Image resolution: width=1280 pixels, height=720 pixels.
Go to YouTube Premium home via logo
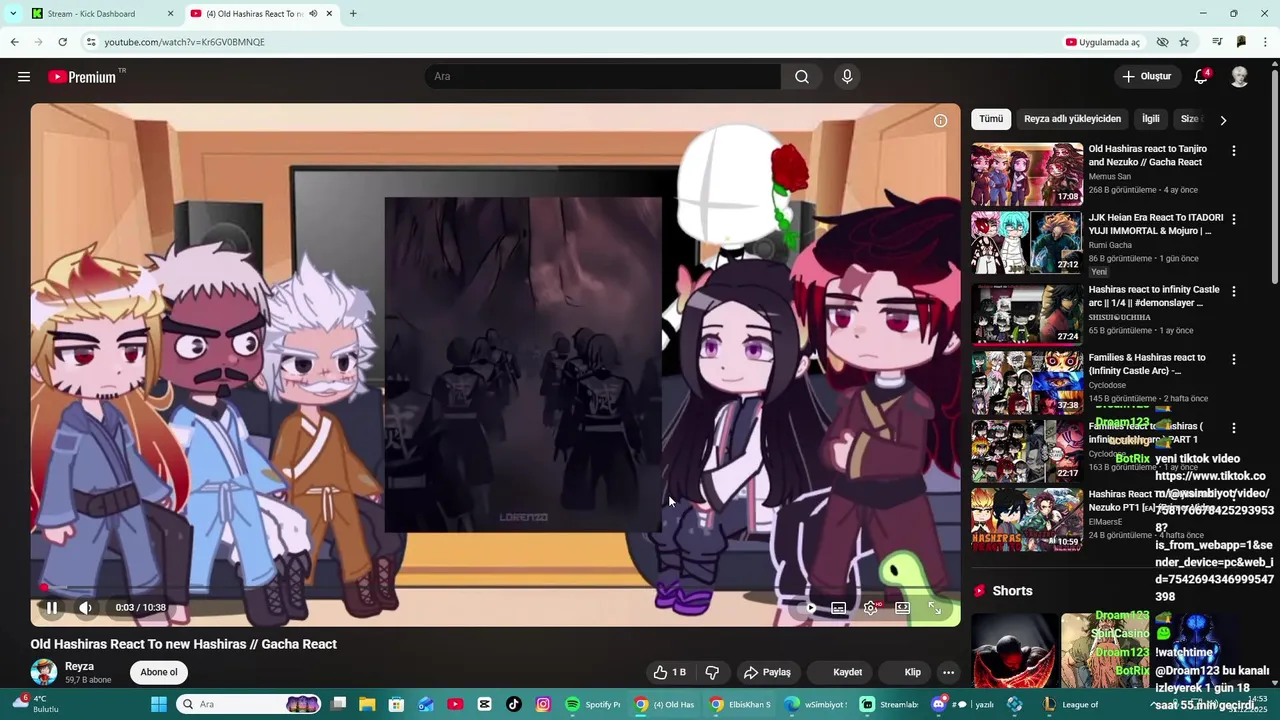86,77
